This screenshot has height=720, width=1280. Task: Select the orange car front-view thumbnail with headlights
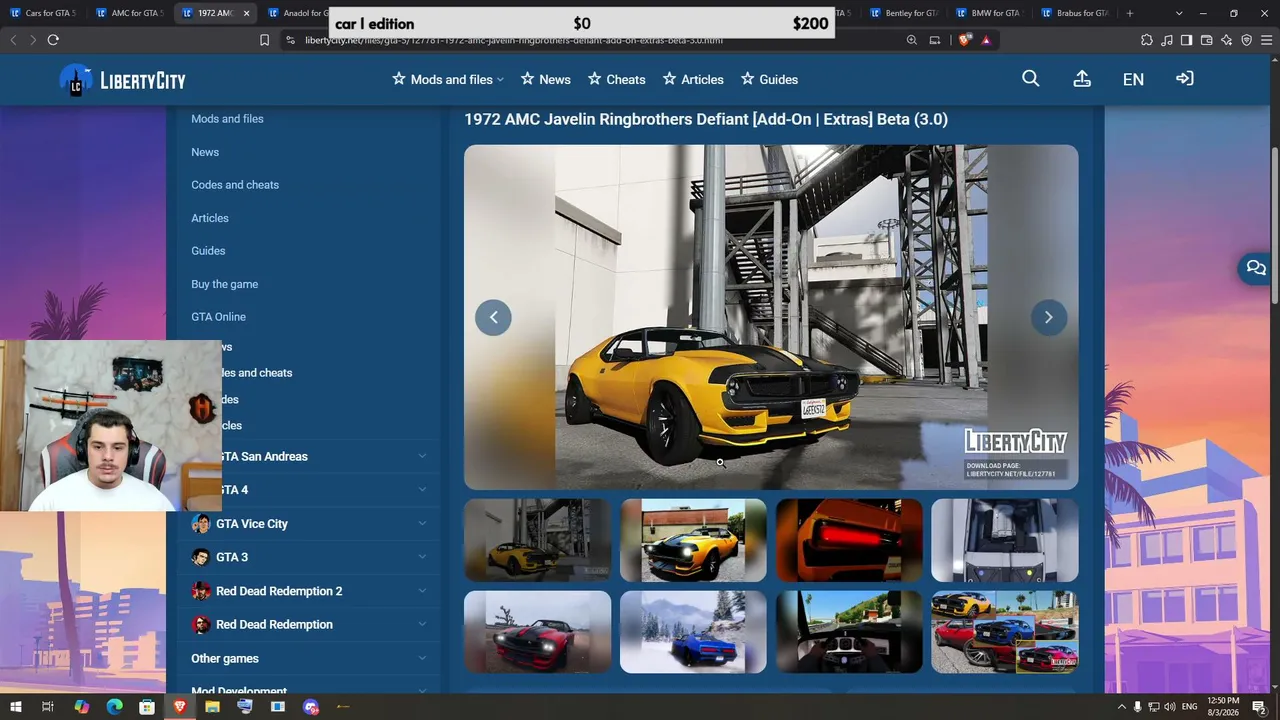coord(693,540)
